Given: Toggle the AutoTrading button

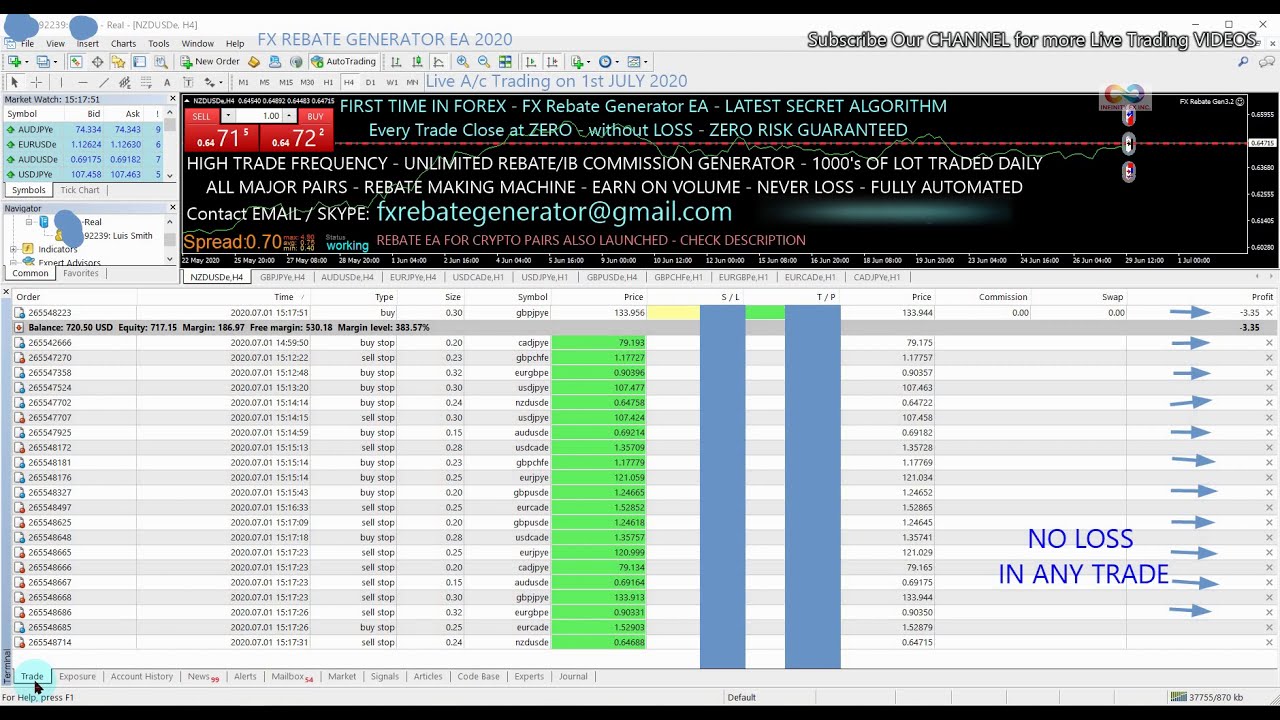Looking at the screenshot, I should coord(343,61).
